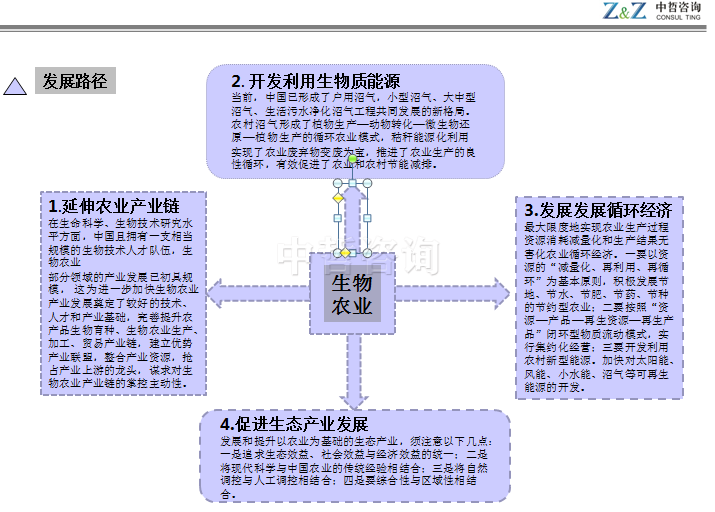The height and width of the screenshot is (512, 715).
Task: Select the left-pointing dashed arrow
Action: 259,293
